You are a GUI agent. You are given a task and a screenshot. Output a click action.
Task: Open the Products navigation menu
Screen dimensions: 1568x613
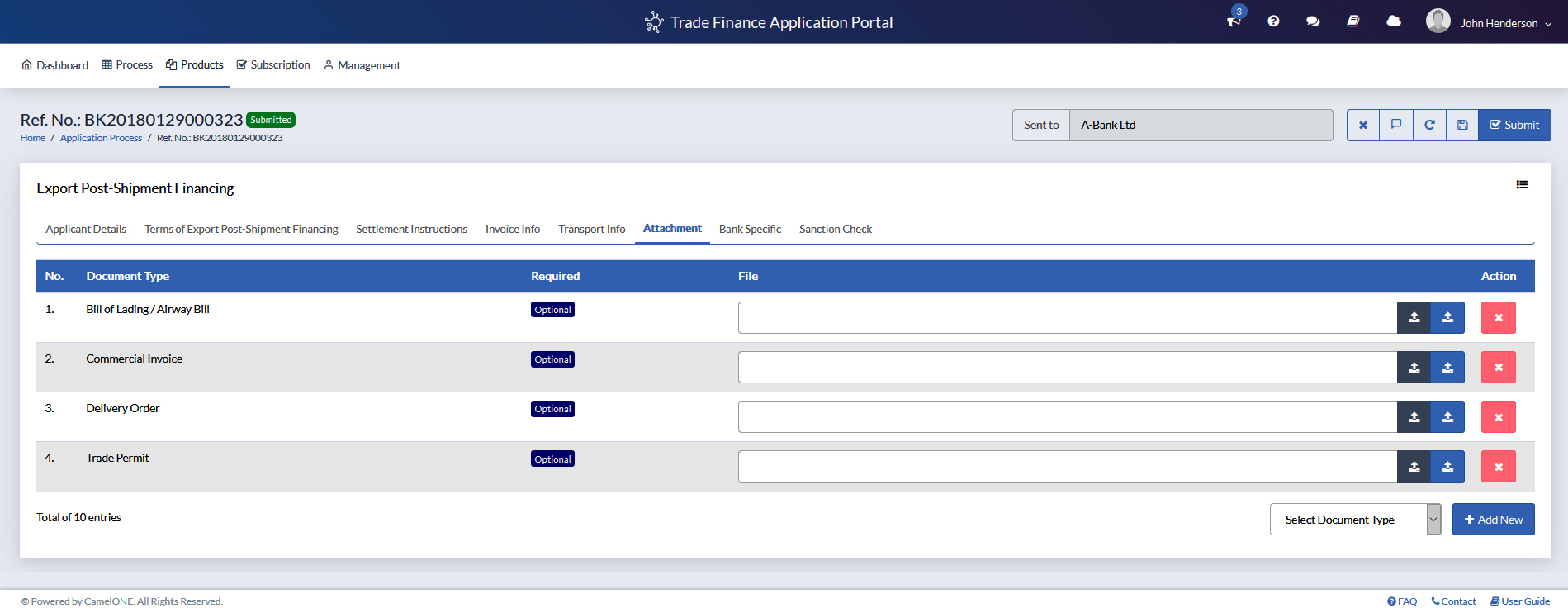pyautogui.click(x=195, y=65)
